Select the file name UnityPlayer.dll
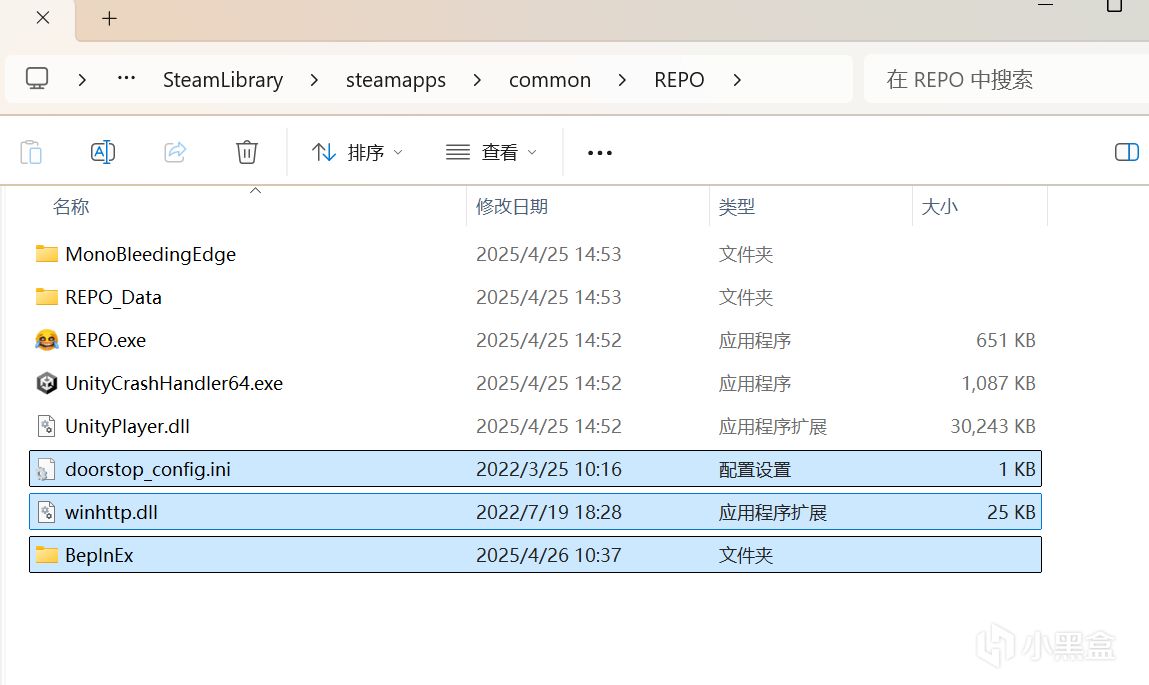This screenshot has width=1149, height=685. (x=128, y=426)
